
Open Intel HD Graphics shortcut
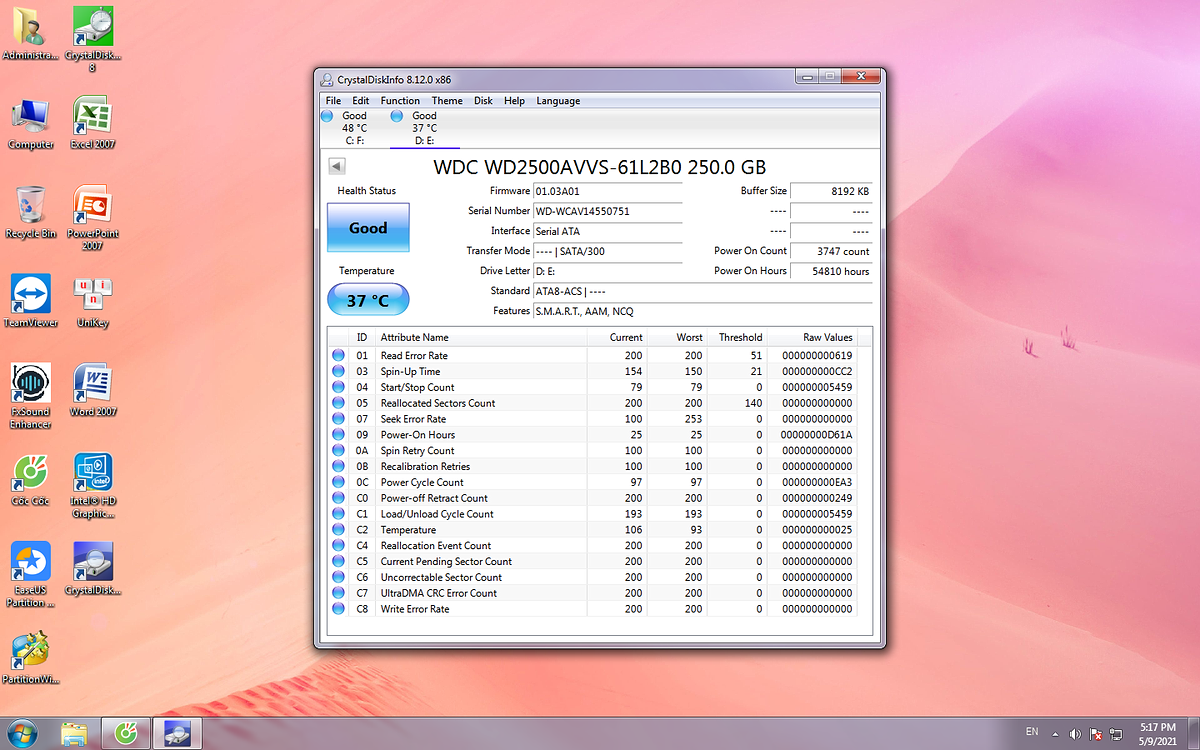[x=93, y=486]
